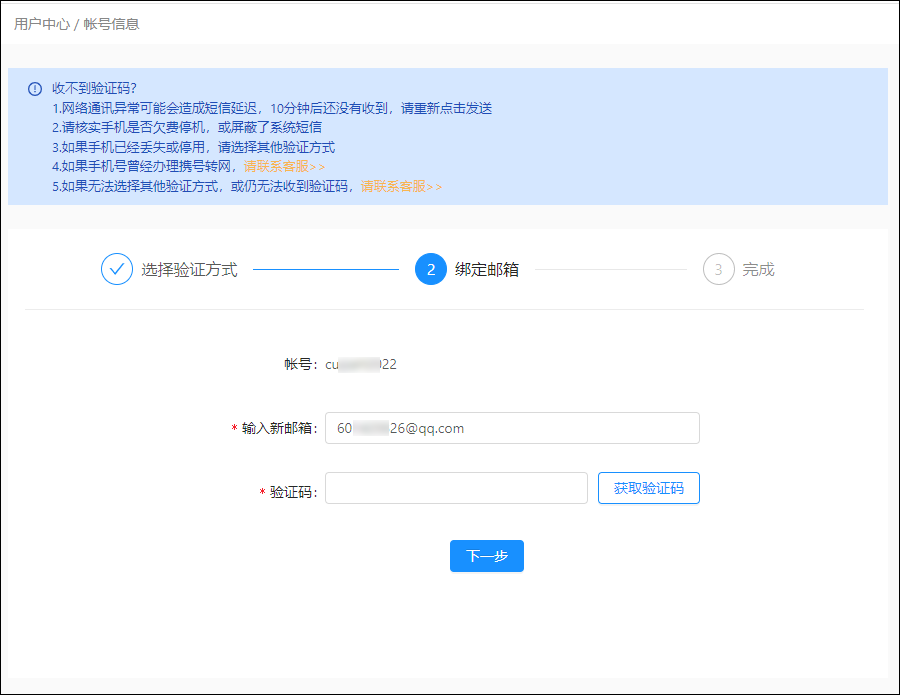Screen dimensions: 900x695
Task: Click the checkmark icon for step one
Action: click(117, 269)
